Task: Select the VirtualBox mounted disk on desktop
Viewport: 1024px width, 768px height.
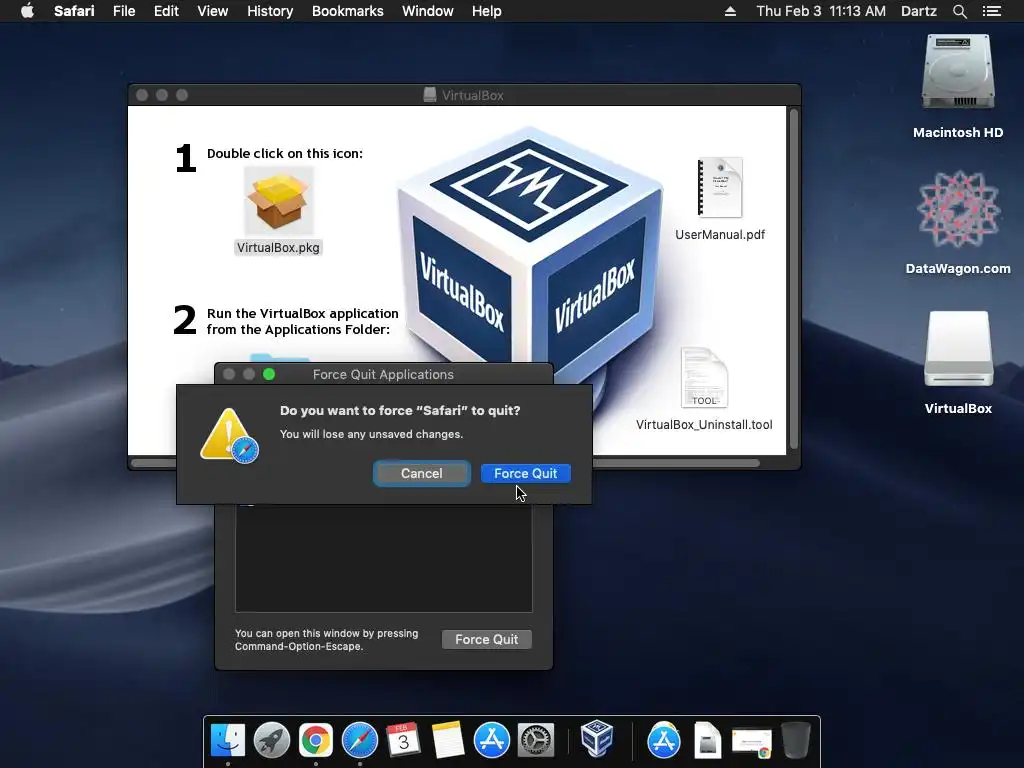Action: point(958,349)
